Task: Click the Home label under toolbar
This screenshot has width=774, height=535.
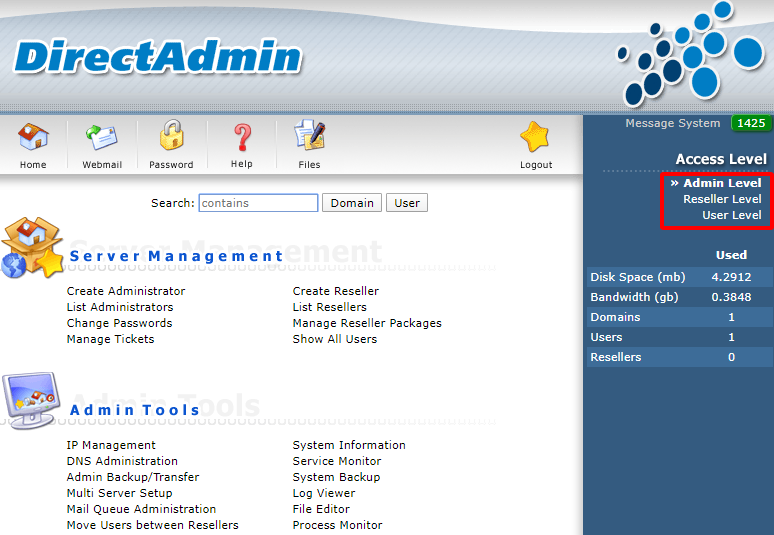Action: pos(33,165)
